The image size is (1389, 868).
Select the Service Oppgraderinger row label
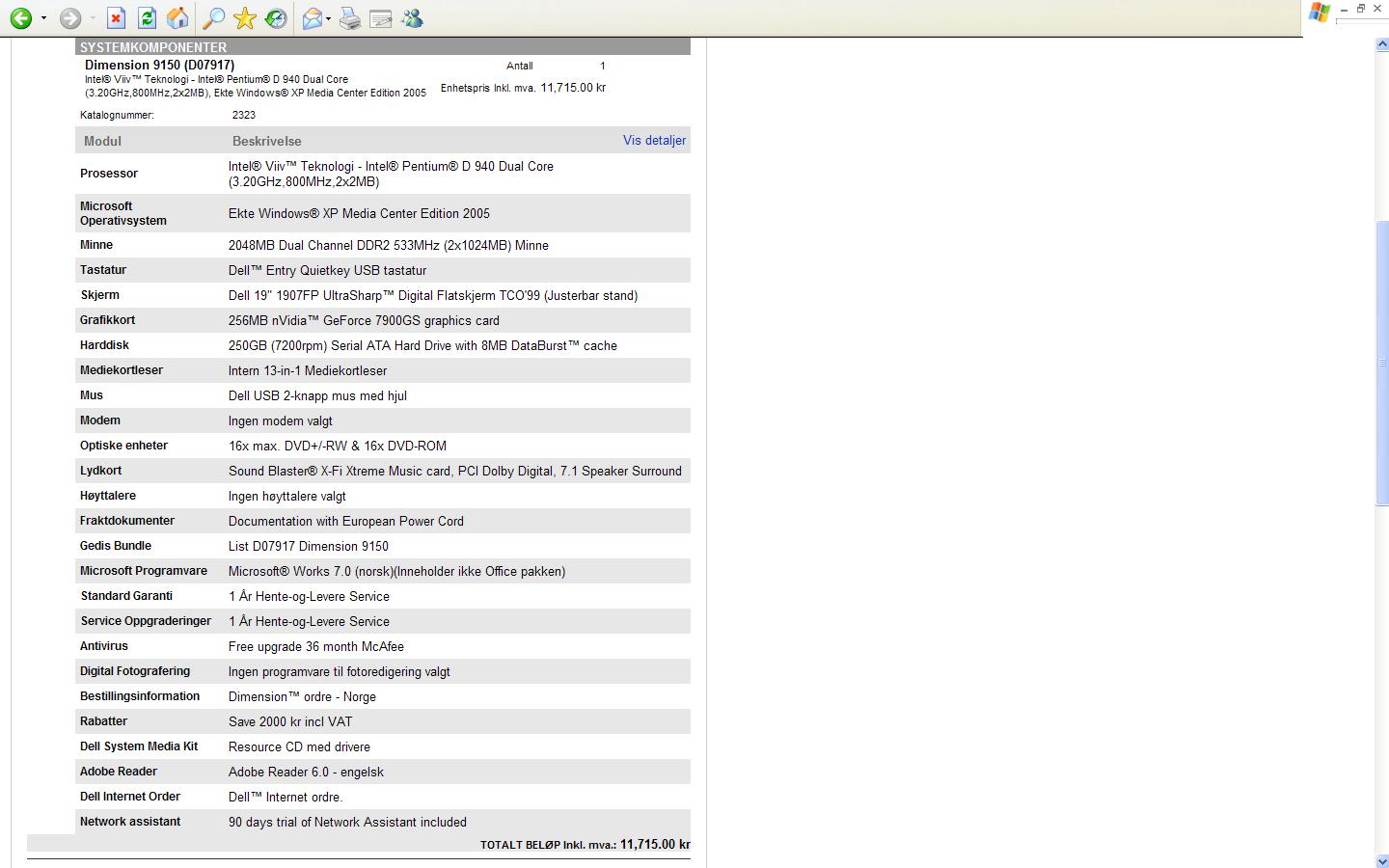tap(146, 621)
